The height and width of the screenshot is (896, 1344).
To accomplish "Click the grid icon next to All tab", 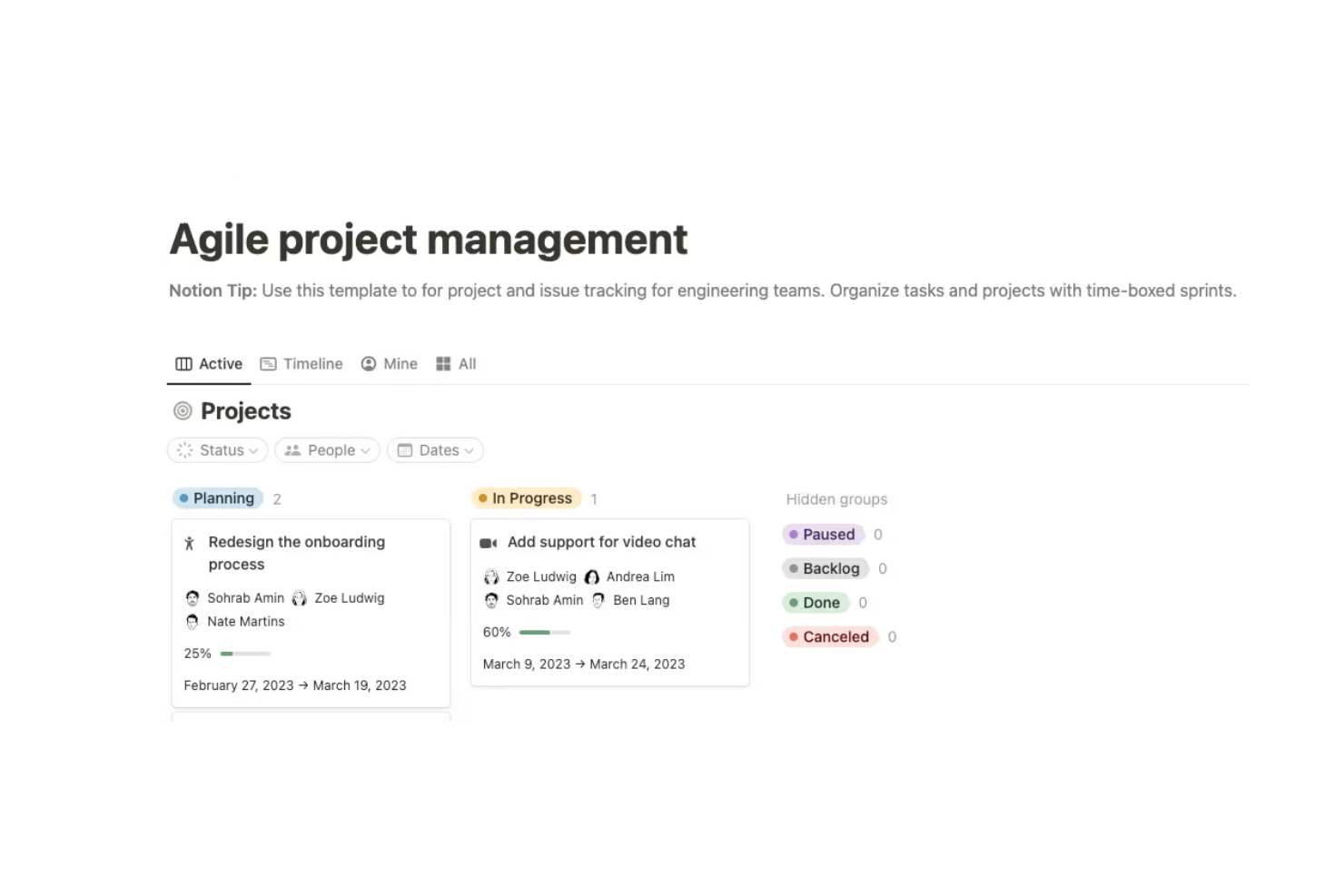I will pyautogui.click(x=442, y=363).
